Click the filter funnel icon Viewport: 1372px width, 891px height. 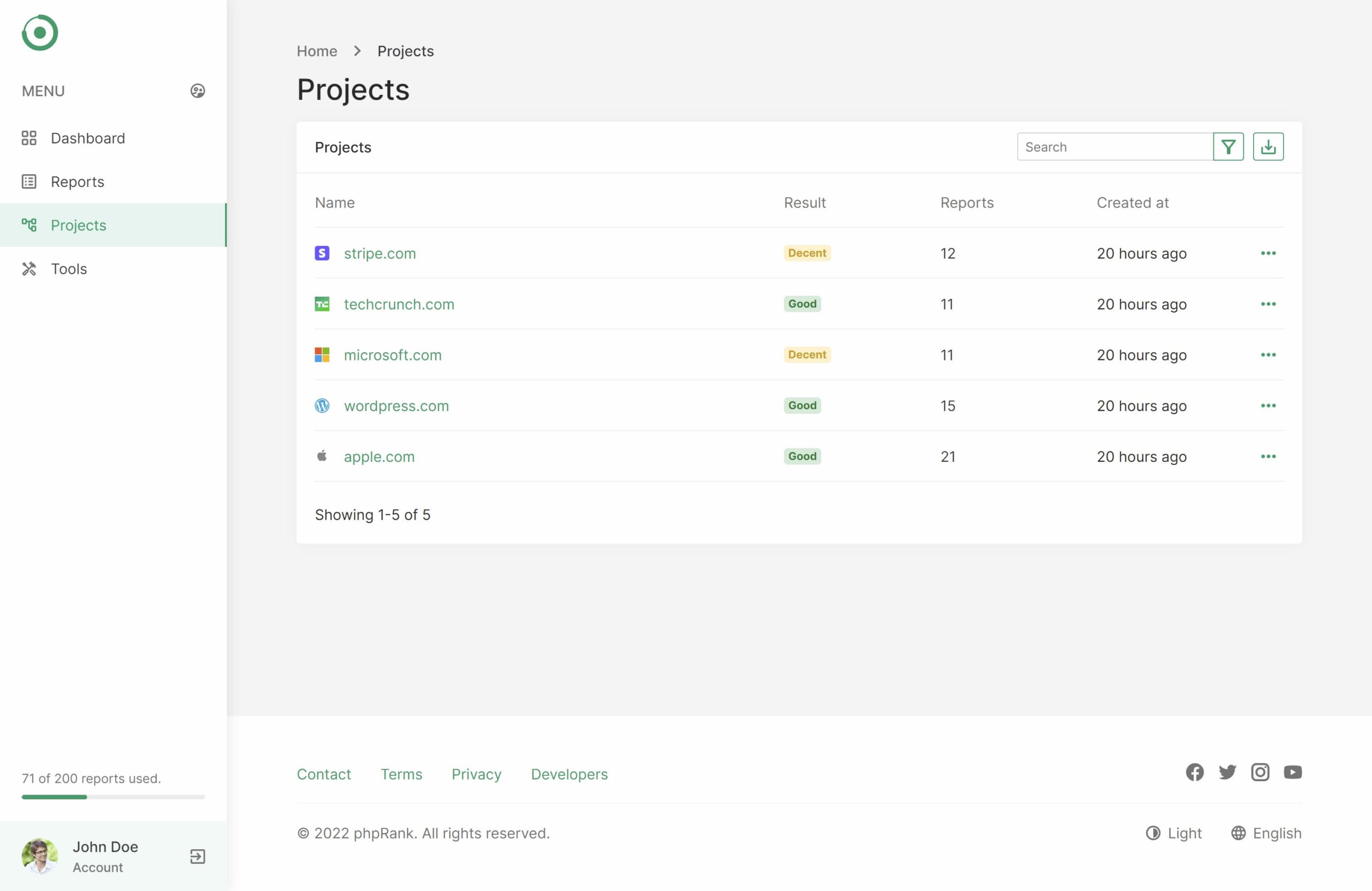[1228, 147]
